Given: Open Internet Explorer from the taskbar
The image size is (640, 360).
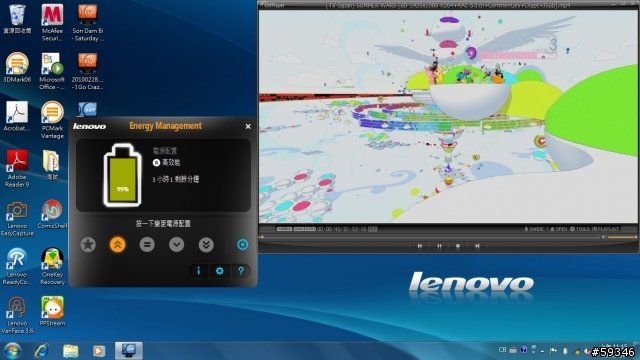Looking at the screenshot, I should click(x=42, y=351).
